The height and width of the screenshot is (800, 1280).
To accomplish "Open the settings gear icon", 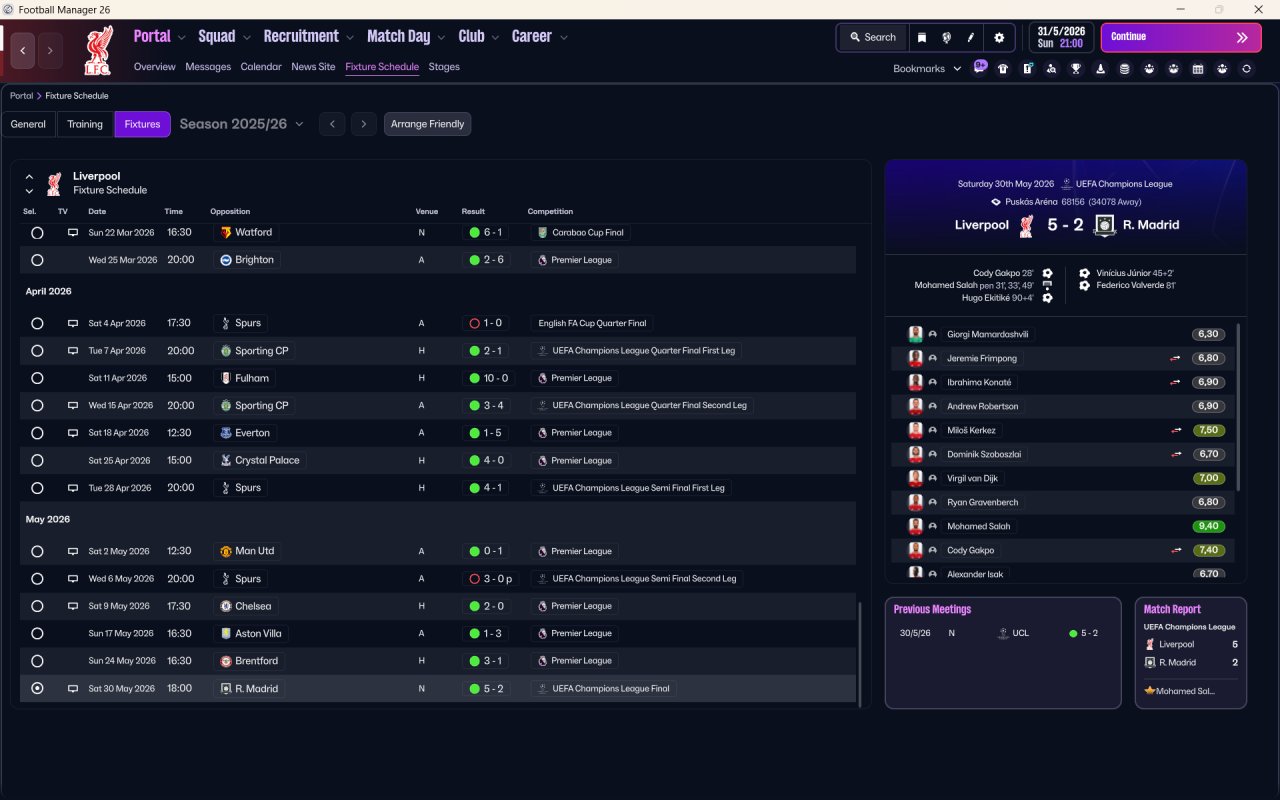I will click(x=998, y=38).
